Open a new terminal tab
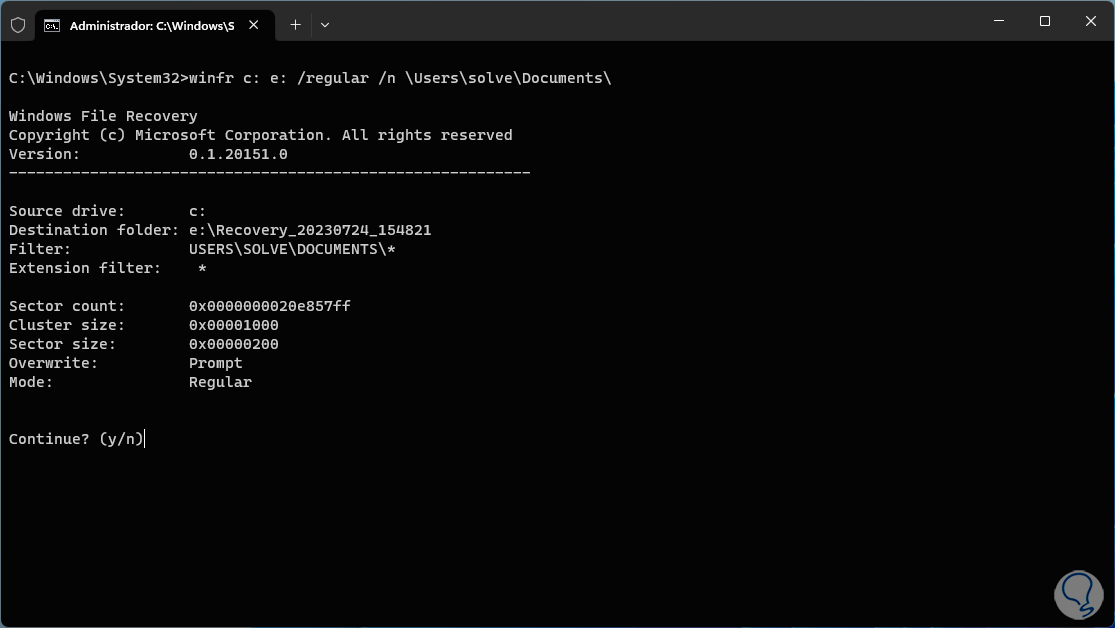 [x=295, y=25]
